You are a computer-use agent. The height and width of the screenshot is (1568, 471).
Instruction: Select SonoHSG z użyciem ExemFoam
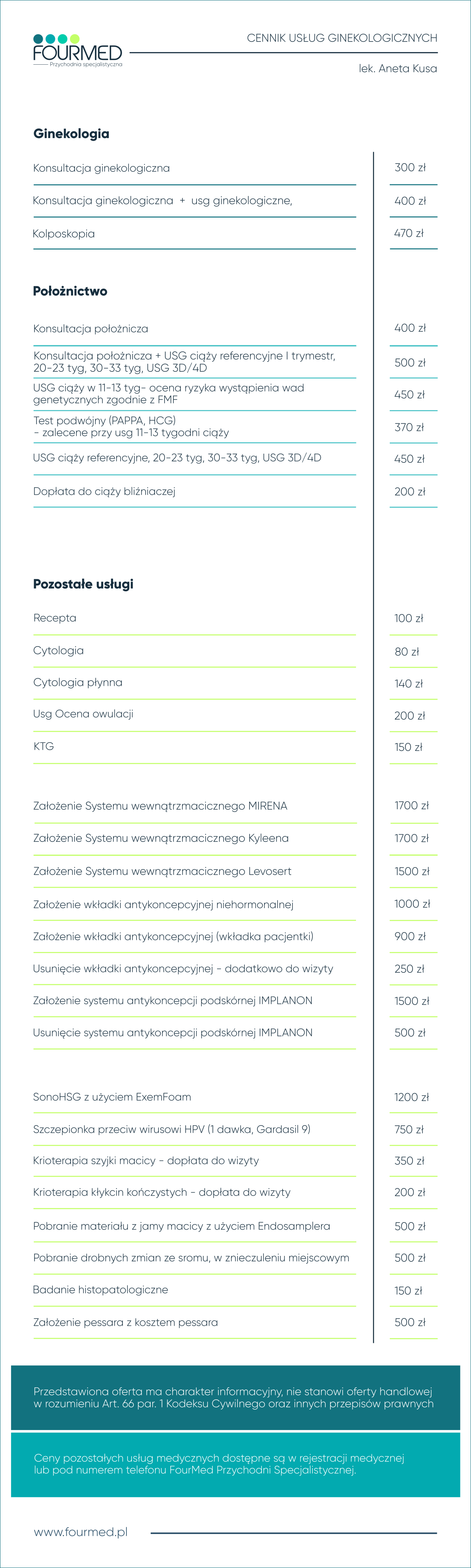[112, 1097]
